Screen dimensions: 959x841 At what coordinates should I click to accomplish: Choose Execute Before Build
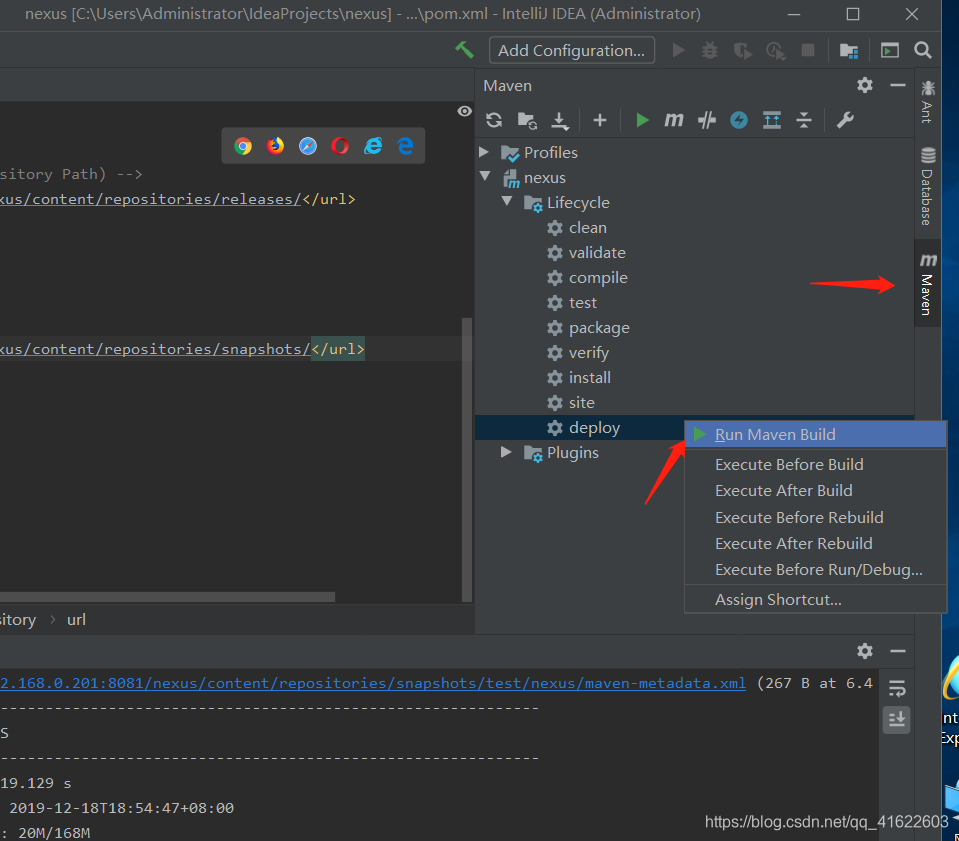tap(815, 465)
